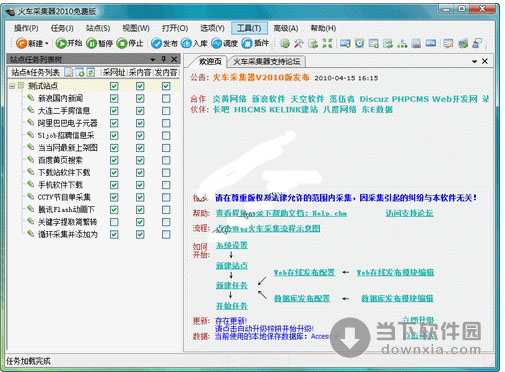
Task: Click the 访问支持论坛 link
Action: coord(409,213)
